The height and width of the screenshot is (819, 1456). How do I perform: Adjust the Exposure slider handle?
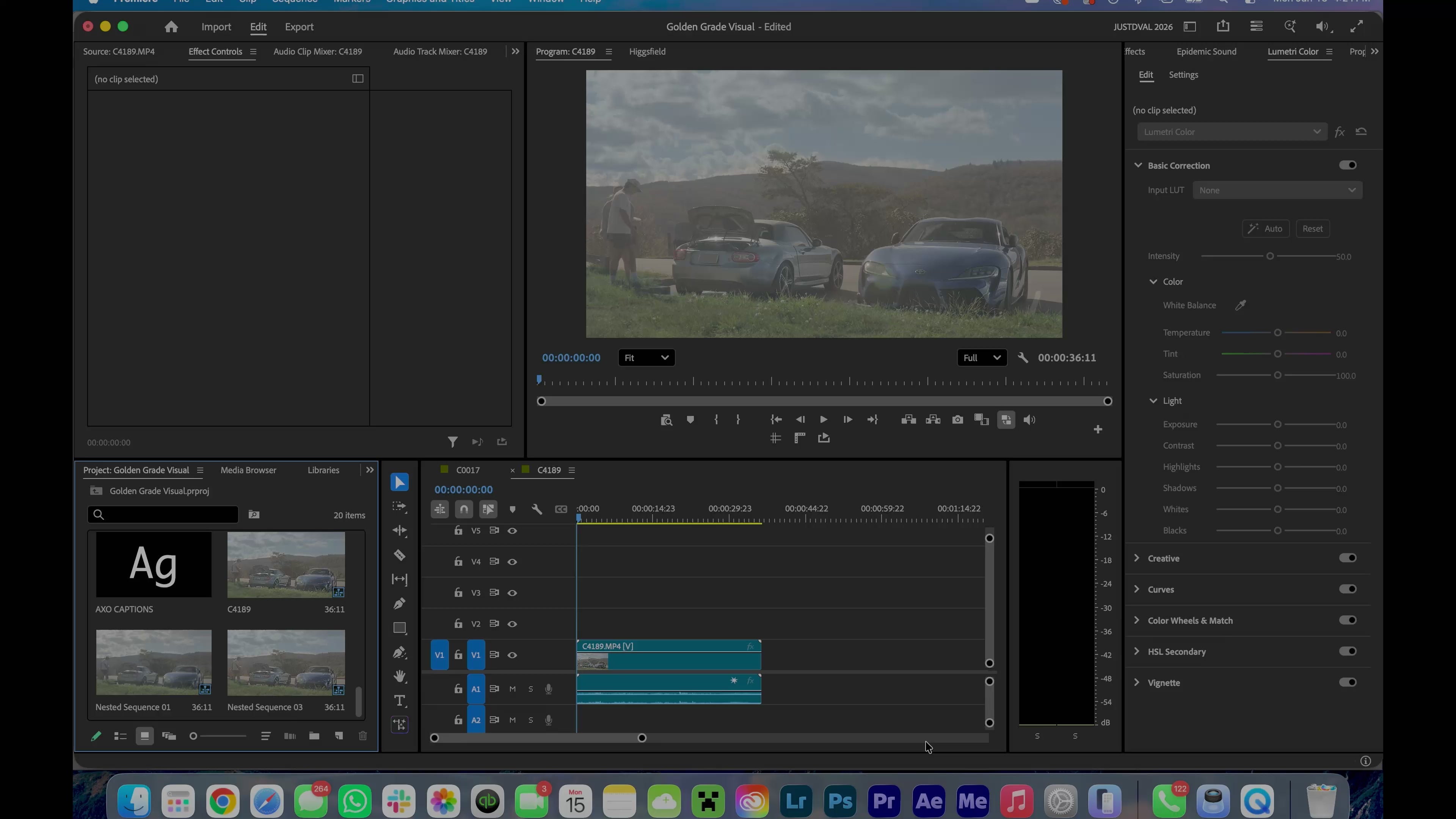coord(1277,425)
